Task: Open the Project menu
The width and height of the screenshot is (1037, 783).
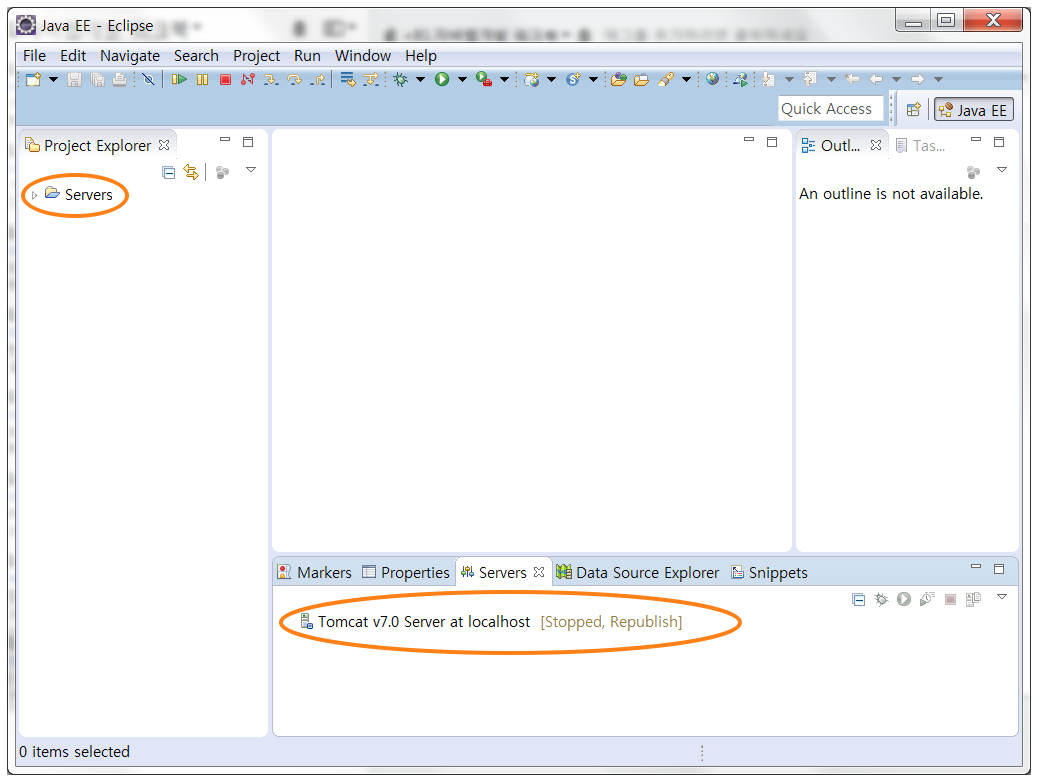Action: [x=257, y=56]
